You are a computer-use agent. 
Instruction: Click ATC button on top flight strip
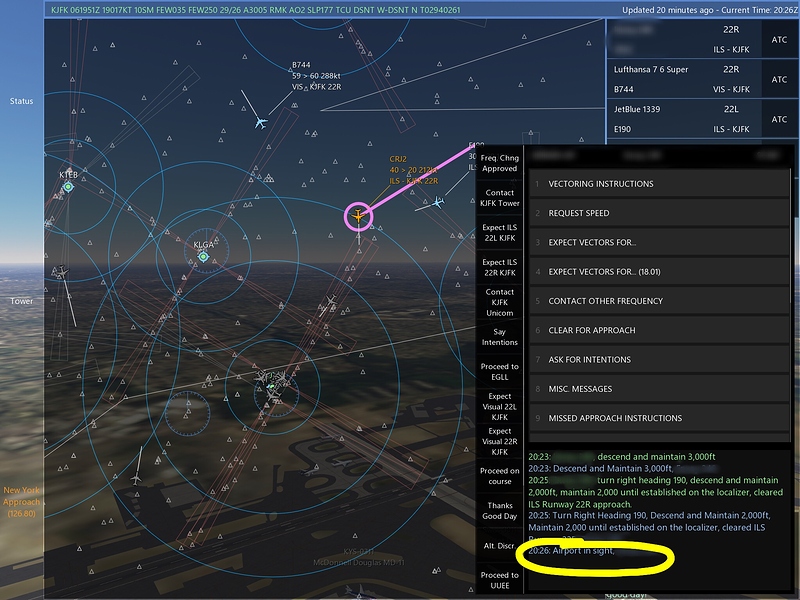(x=779, y=39)
